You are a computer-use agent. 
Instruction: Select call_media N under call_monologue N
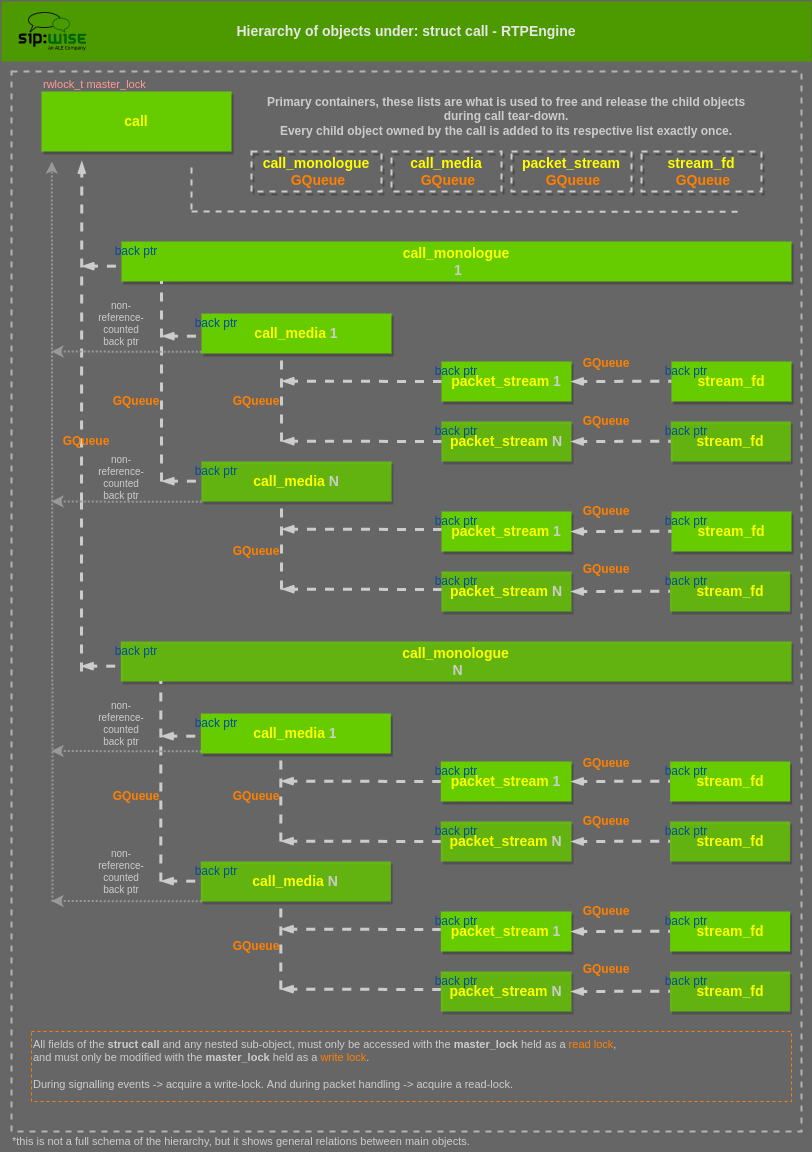tap(295, 881)
